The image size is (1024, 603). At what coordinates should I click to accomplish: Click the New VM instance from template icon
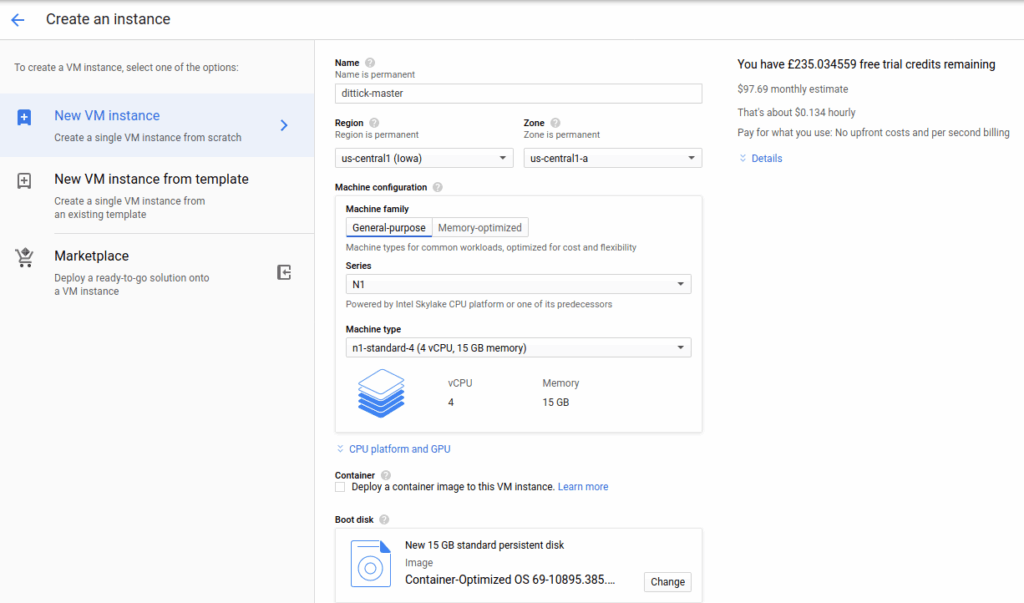point(24,181)
